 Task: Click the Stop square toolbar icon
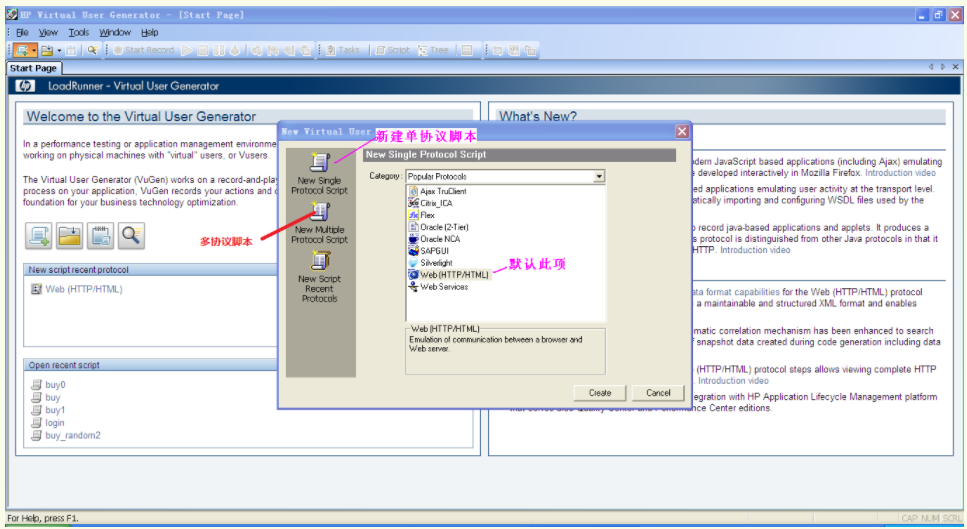click(x=203, y=50)
